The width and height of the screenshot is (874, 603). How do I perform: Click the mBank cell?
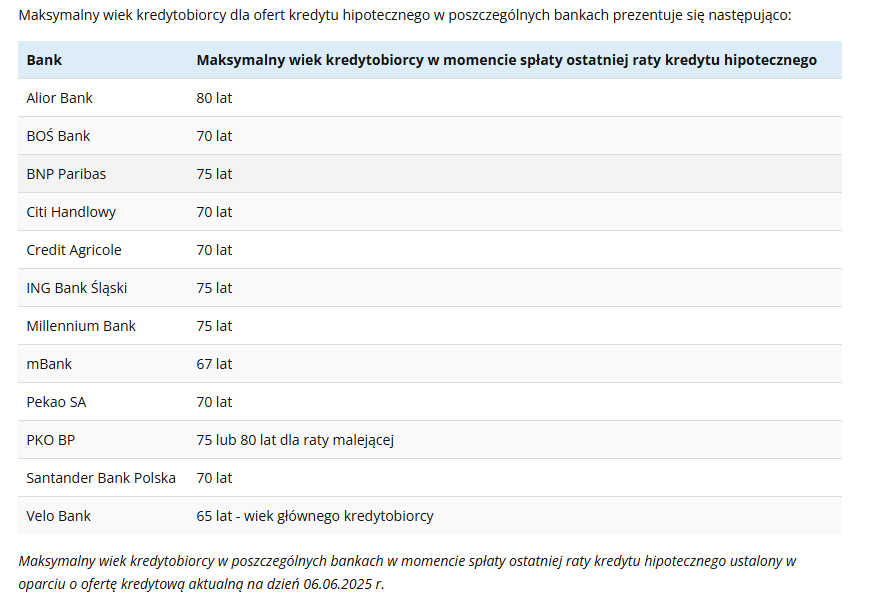pyautogui.click(x=49, y=364)
